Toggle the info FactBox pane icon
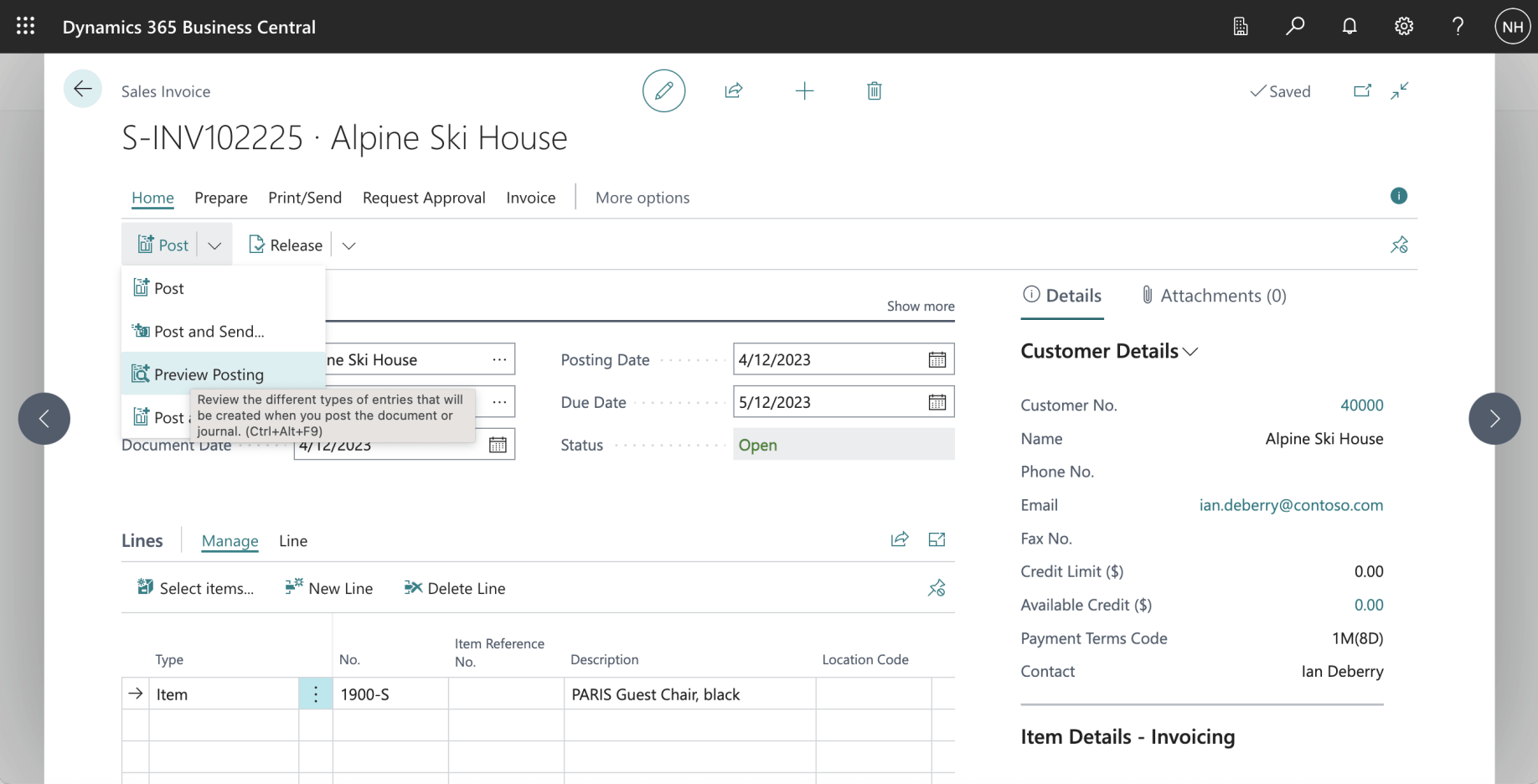 (x=1398, y=196)
